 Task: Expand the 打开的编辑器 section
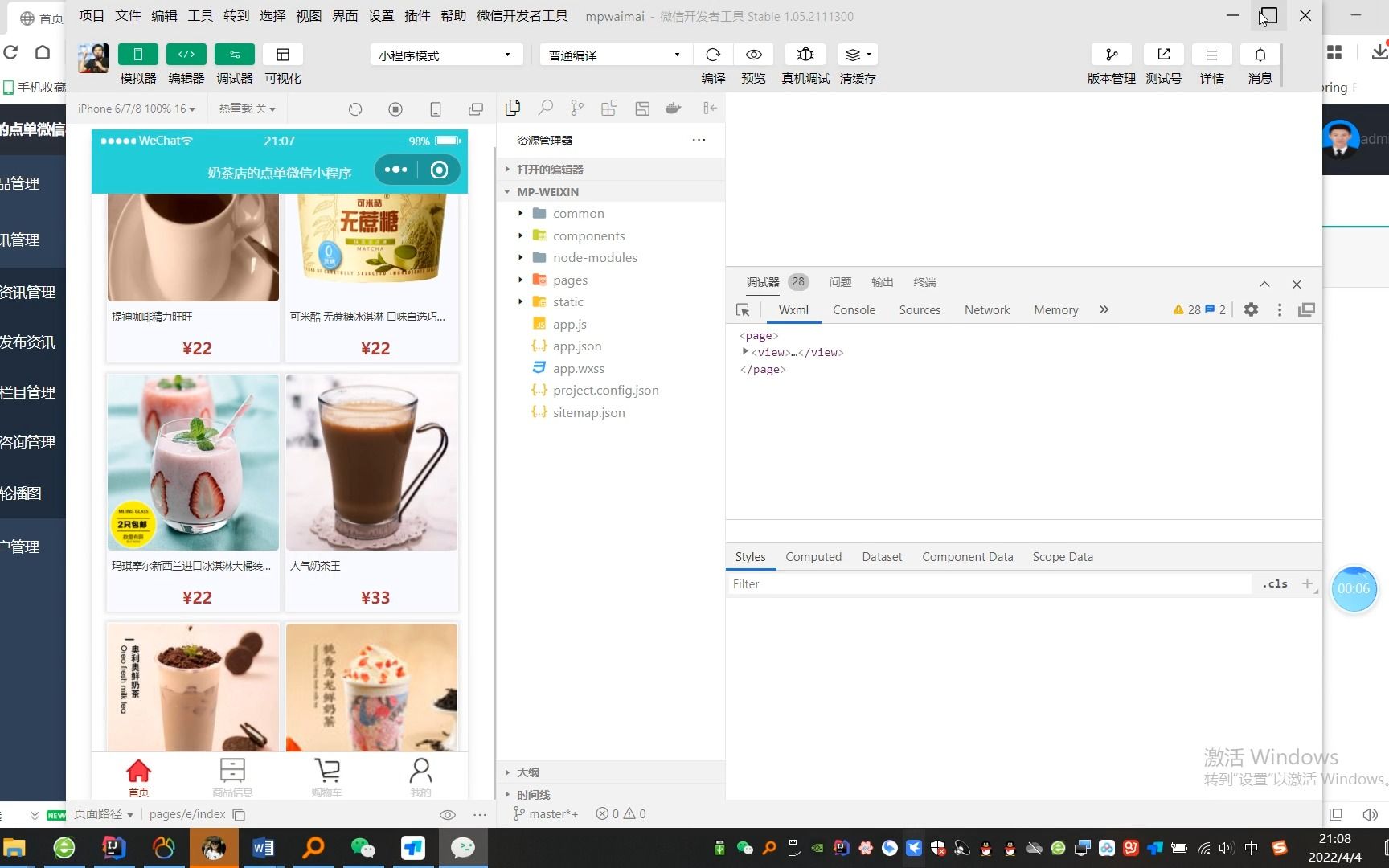click(x=611, y=169)
